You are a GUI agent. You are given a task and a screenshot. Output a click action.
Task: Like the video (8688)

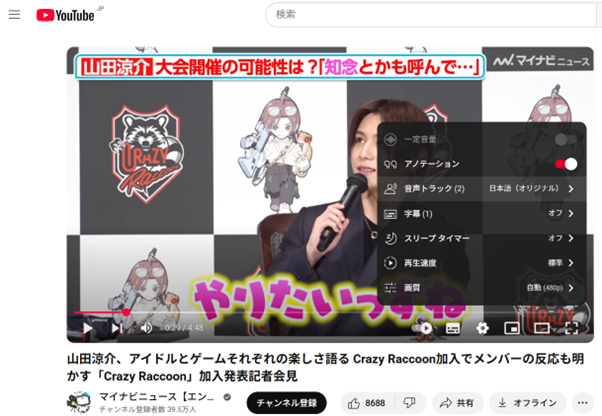pos(367,403)
